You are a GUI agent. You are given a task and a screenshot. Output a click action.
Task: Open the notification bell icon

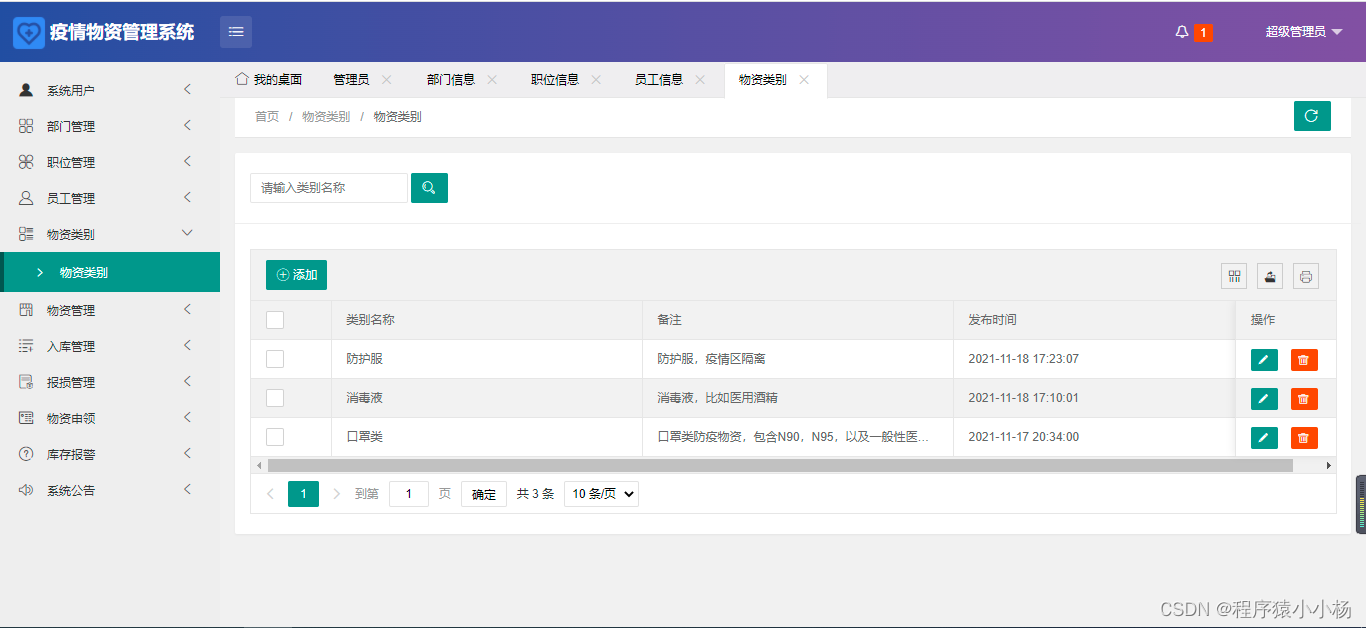pos(1182,32)
